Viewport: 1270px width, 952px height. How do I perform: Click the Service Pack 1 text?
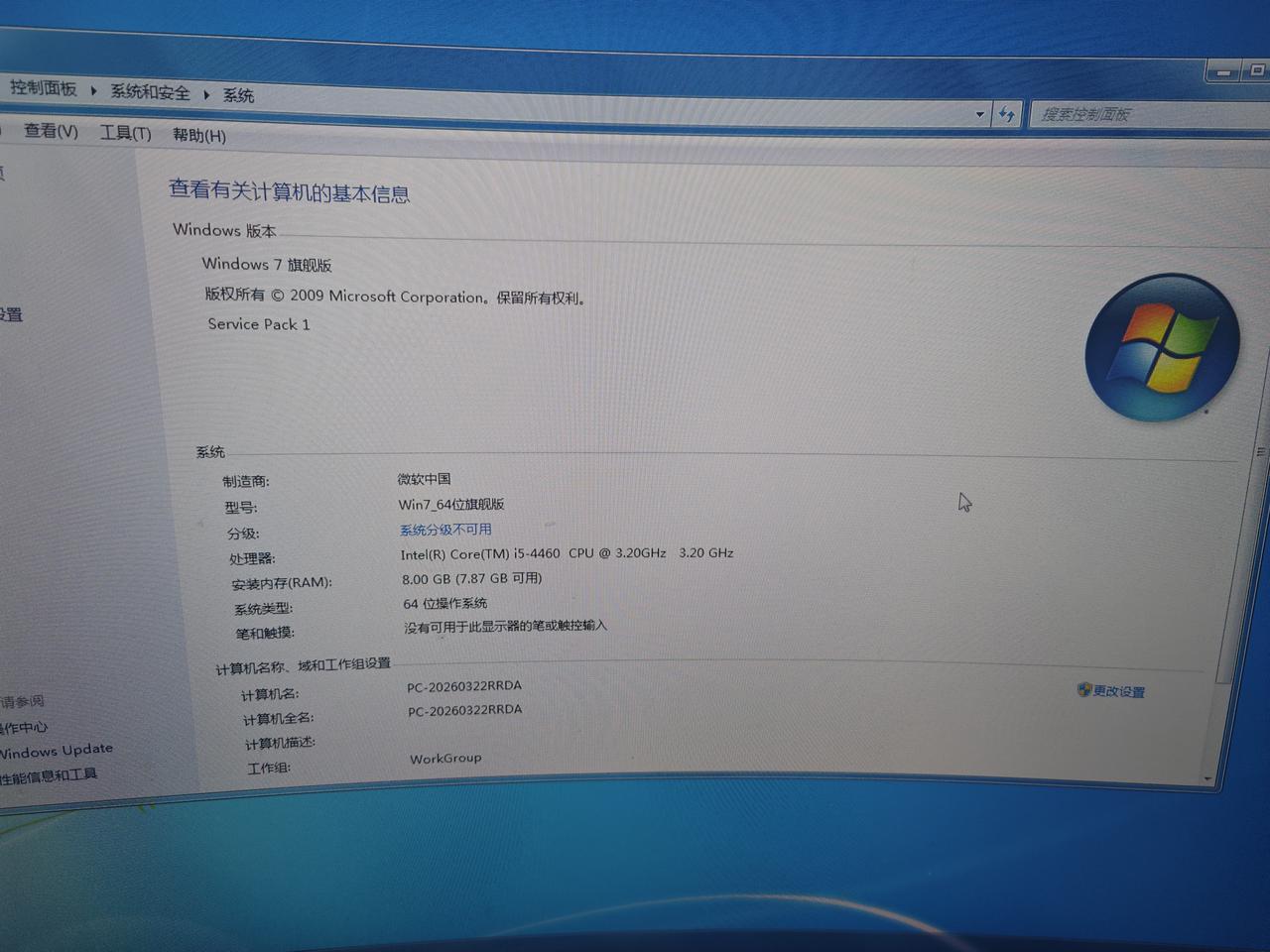tap(259, 324)
